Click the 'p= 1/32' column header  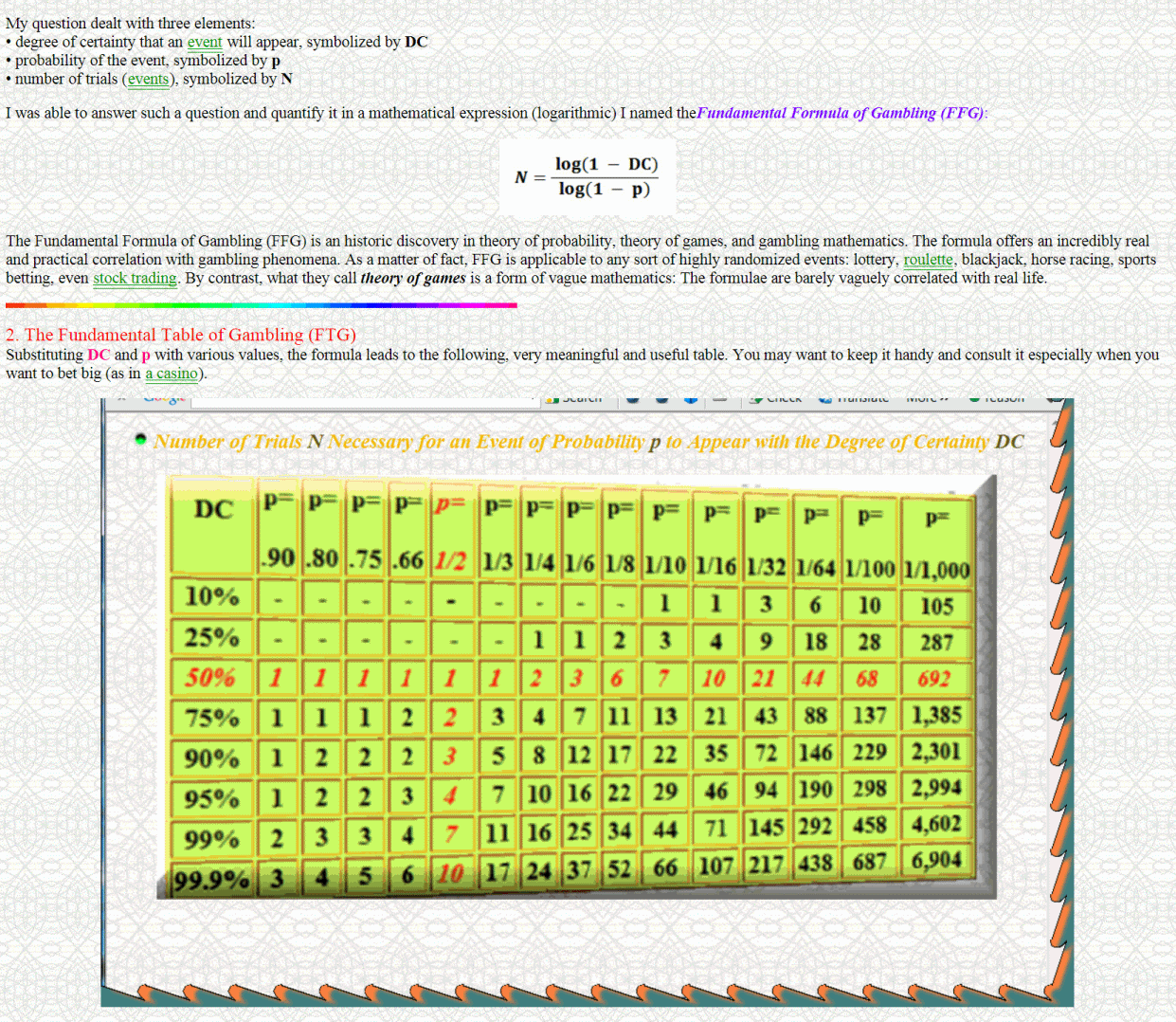(766, 536)
